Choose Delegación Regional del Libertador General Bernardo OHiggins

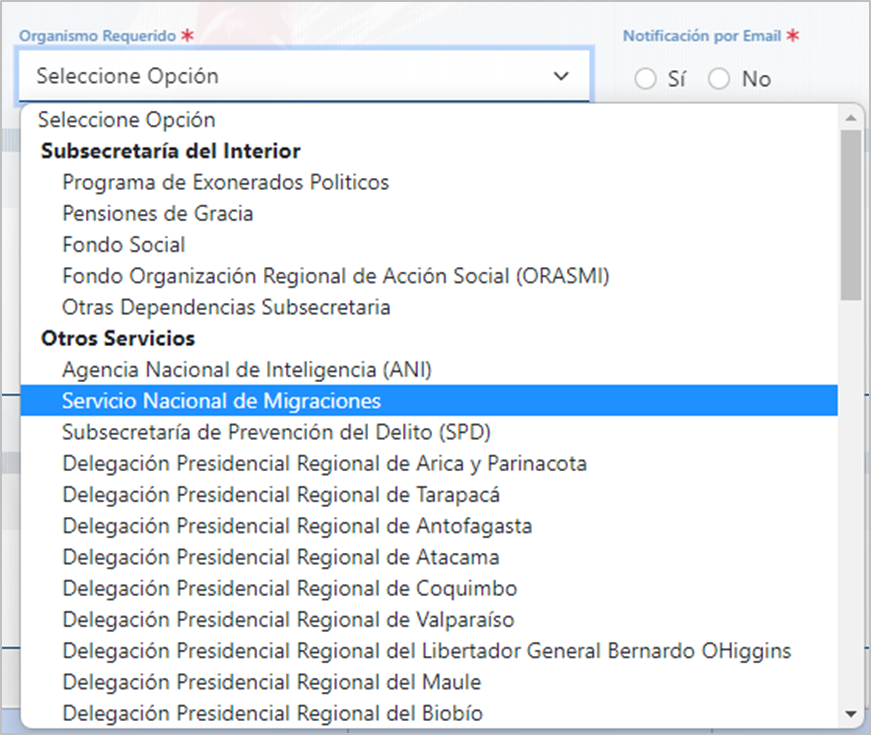[429, 651]
